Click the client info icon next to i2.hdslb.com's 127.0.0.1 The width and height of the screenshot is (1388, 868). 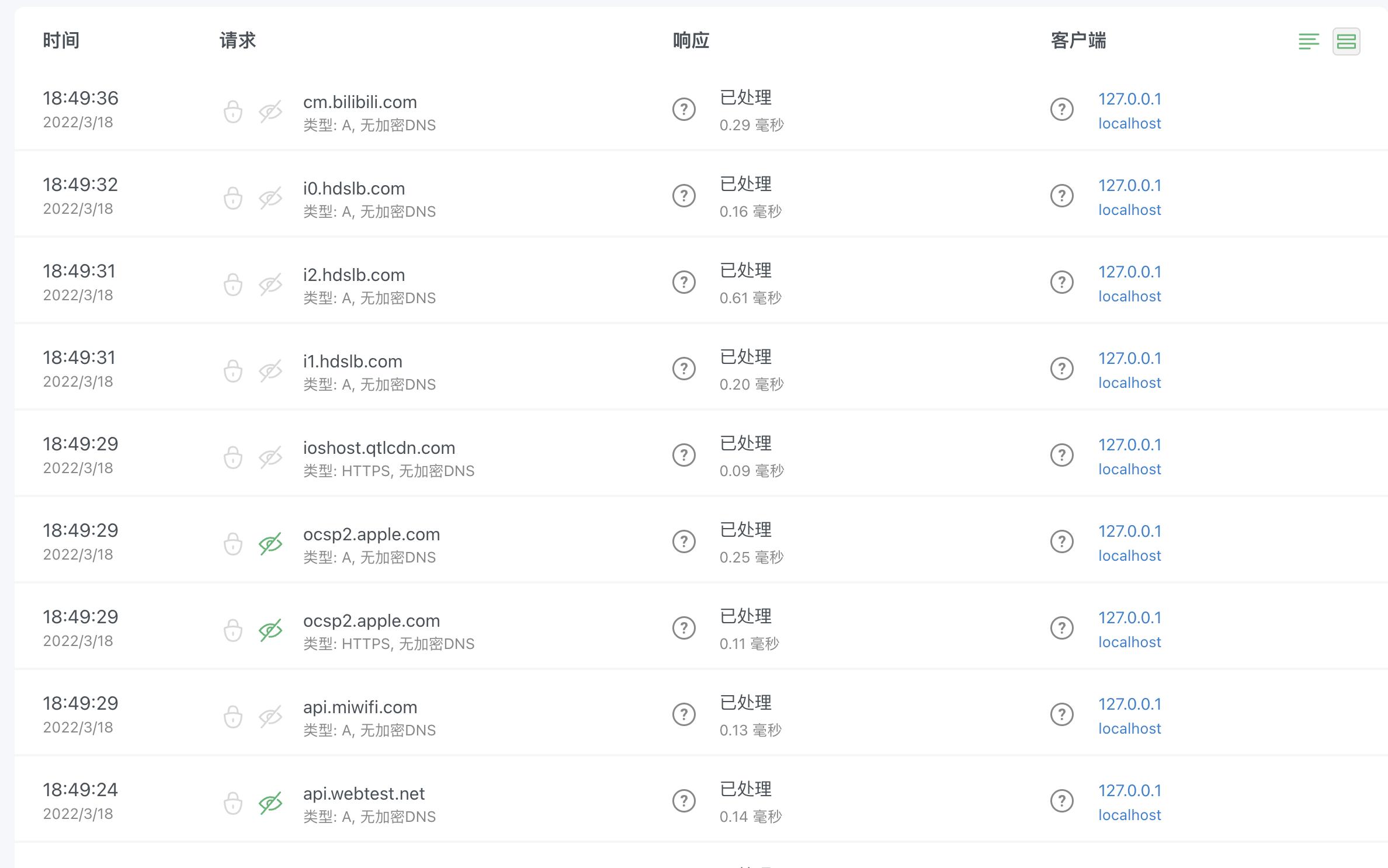1062,282
